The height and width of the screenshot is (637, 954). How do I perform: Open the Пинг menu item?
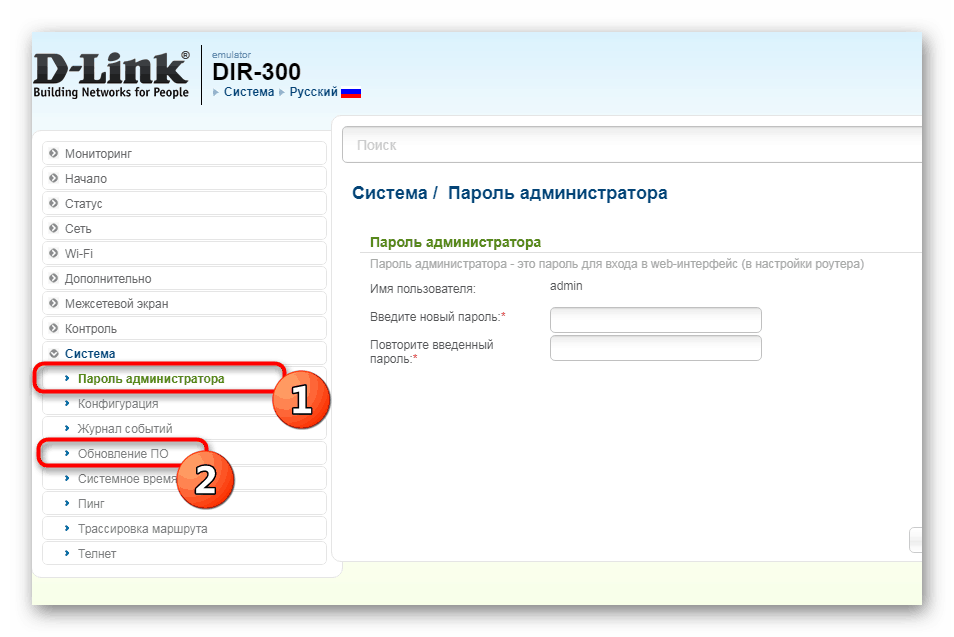pos(184,503)
